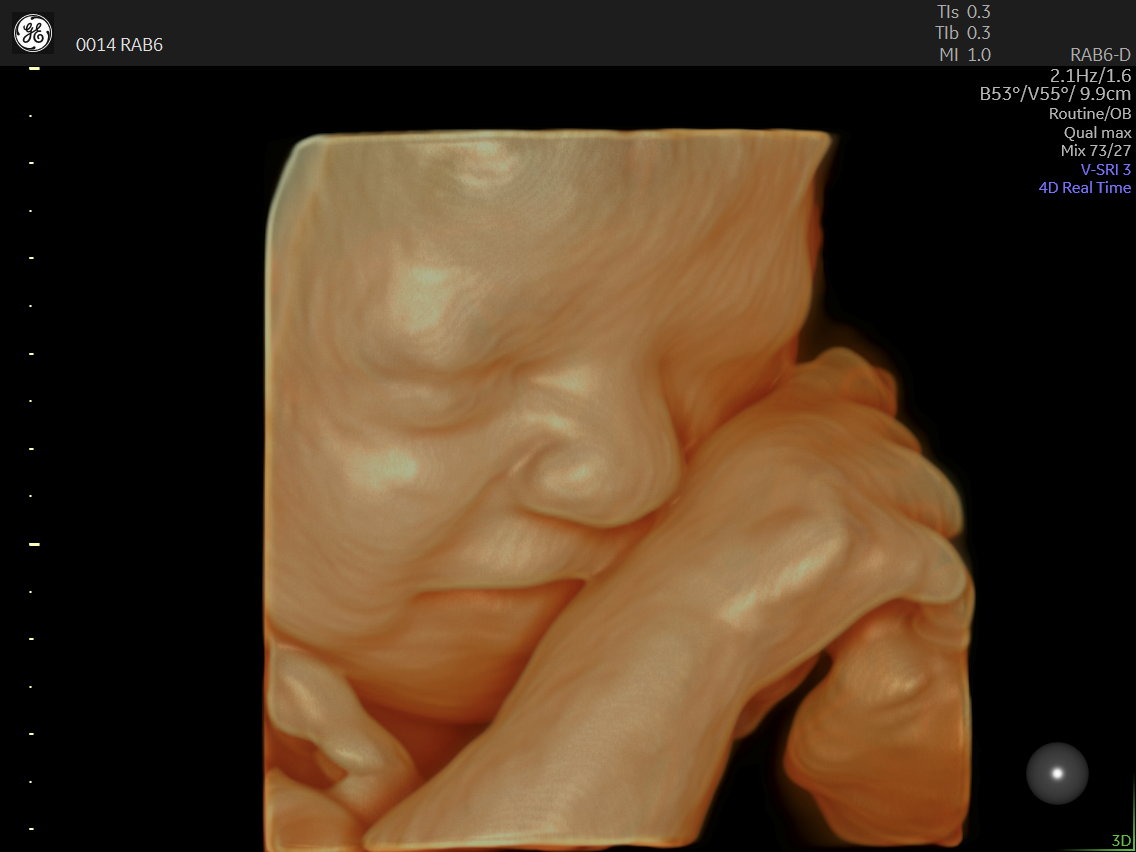Click the thick highlighted depth scale marker
1136x852 pixels.
pyautogui.click(x=34, y=544)
